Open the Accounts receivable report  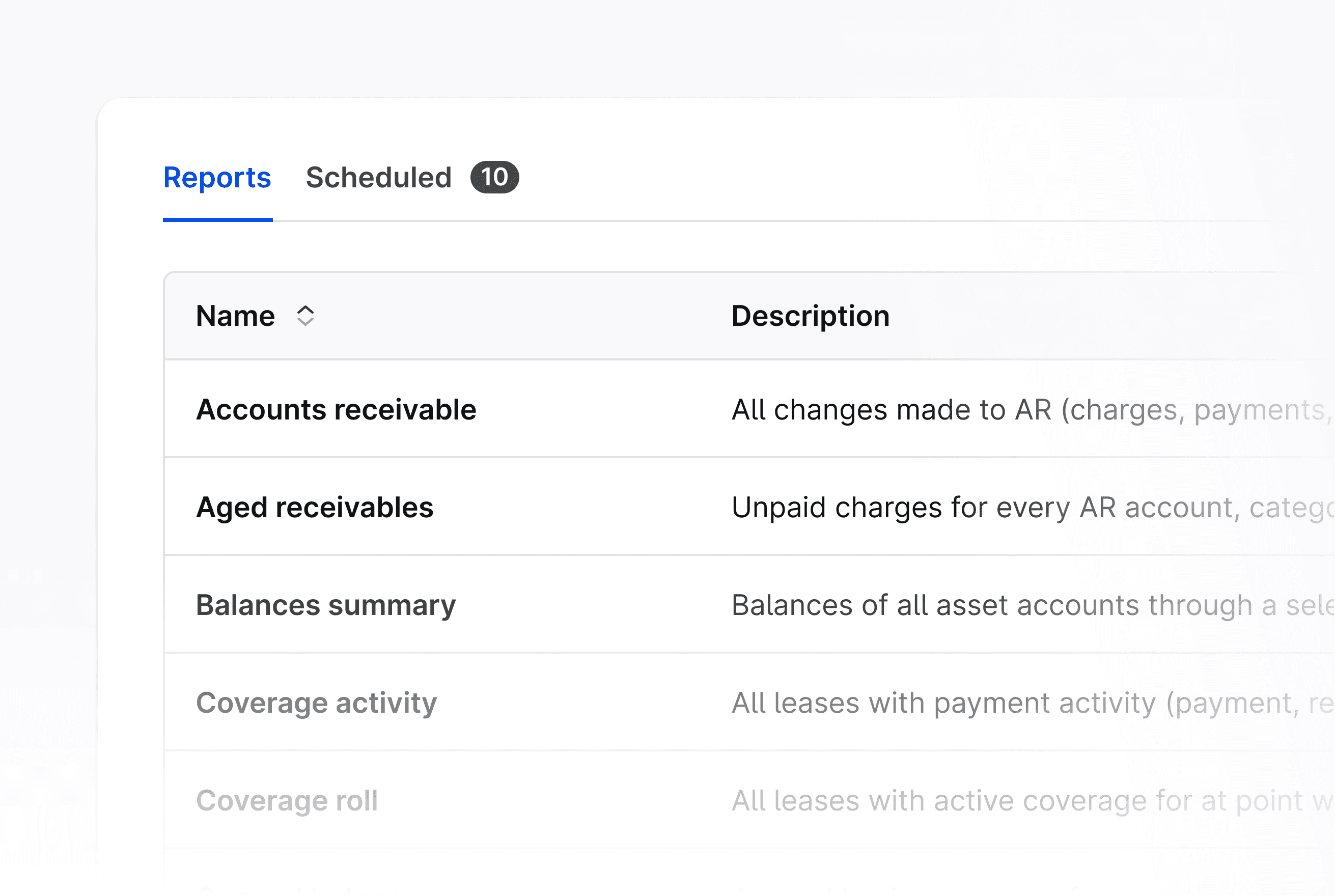click(336, 410)
